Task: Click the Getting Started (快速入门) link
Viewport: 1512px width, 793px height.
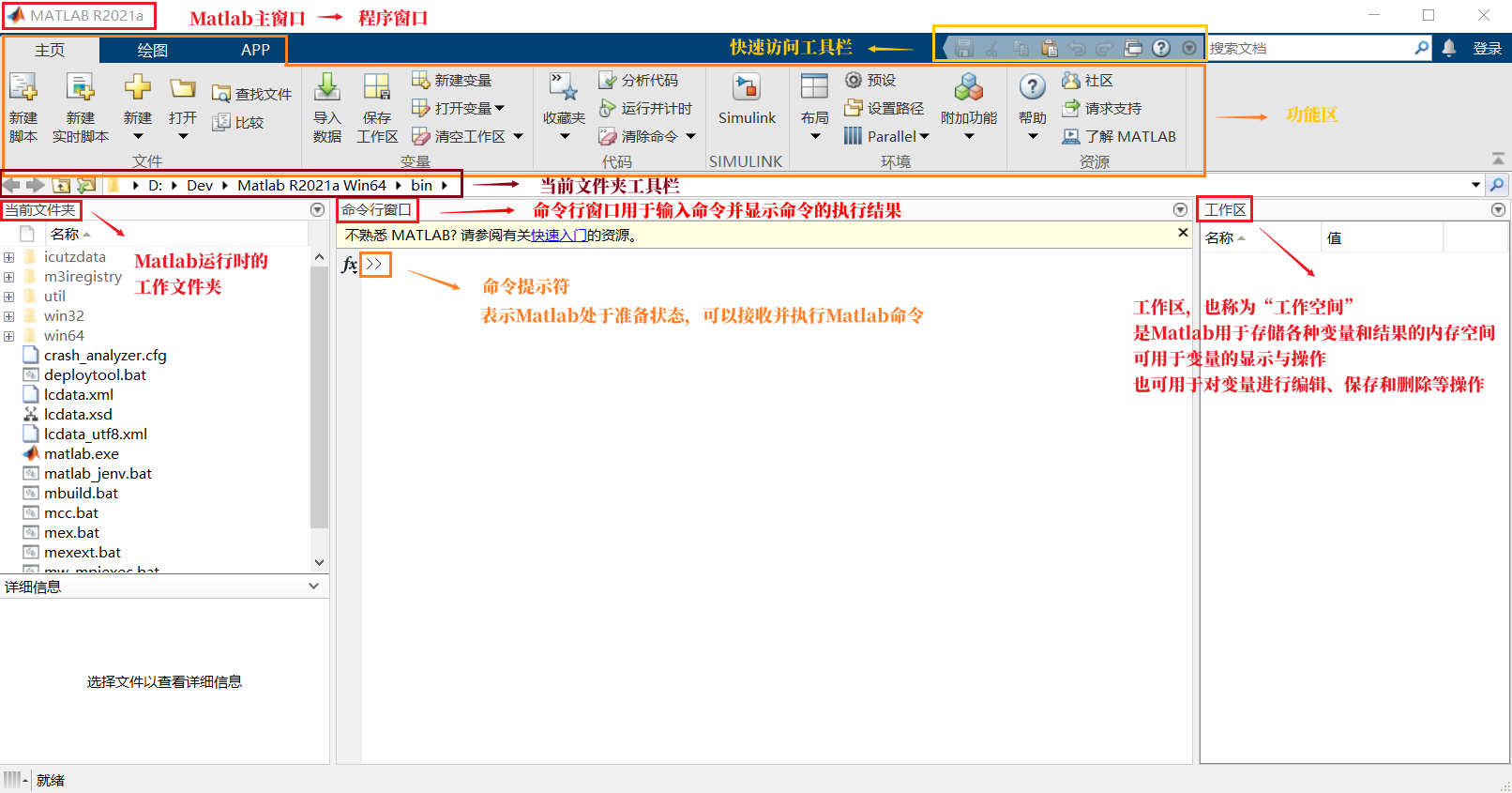Action: pos(559,236)
